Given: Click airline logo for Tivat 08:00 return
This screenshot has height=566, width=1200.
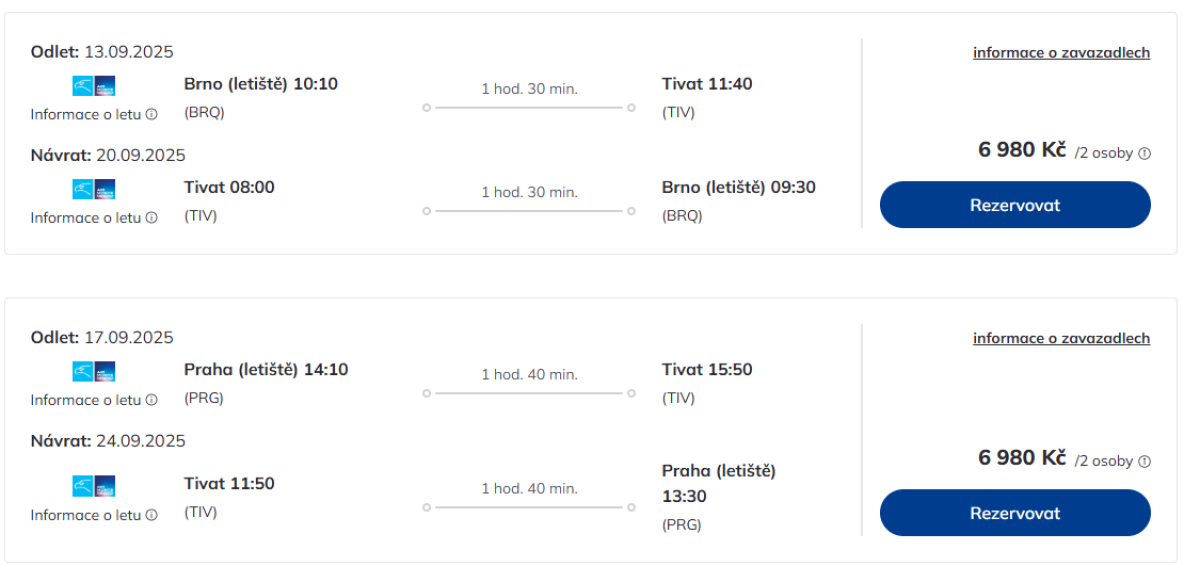Looking at the screenshot, I should pos(94,189).
